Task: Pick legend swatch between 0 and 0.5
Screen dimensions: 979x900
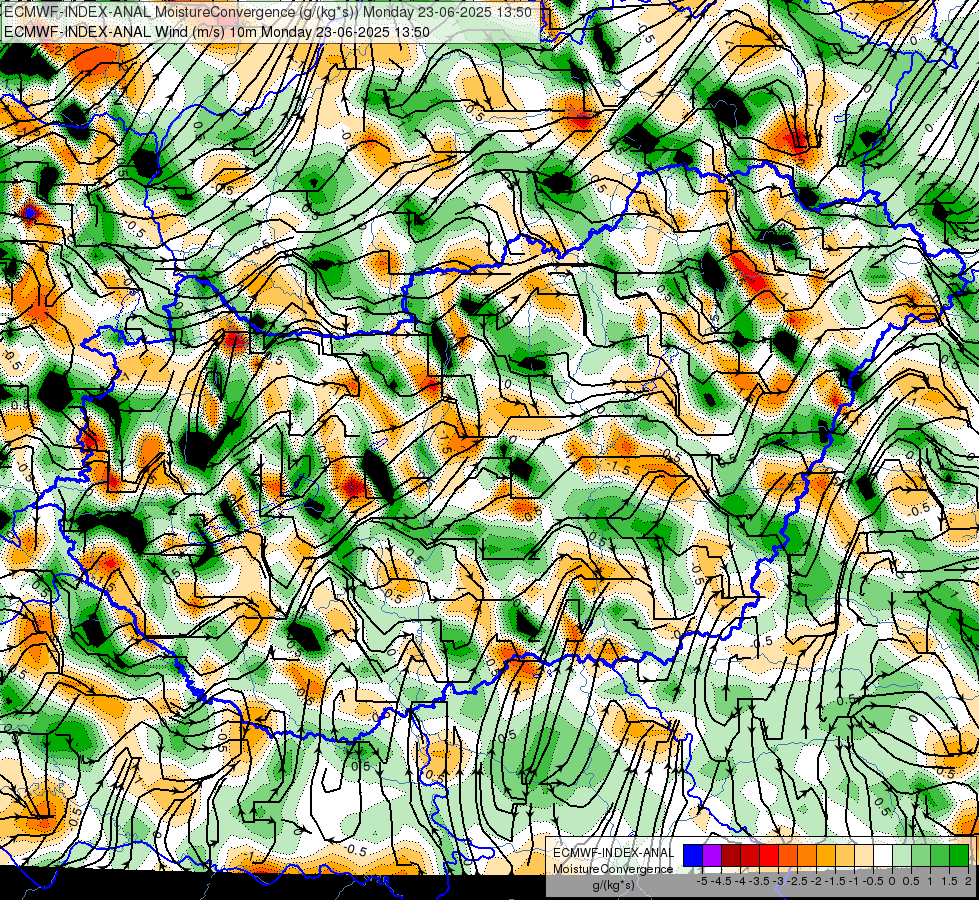Action: click(x=902, y=855)
